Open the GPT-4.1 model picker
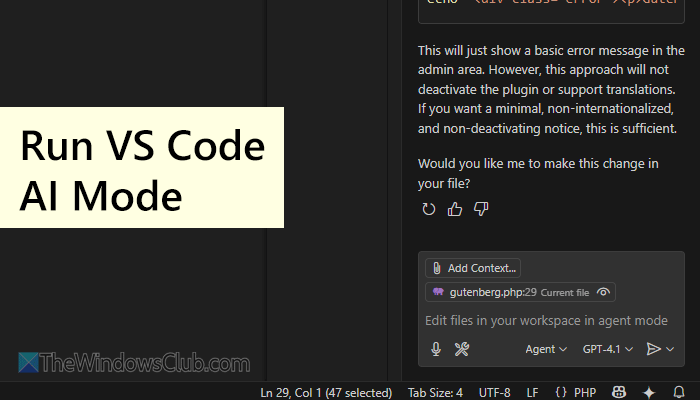Image resolution: width=700 pixels, height=400 pixels. click(x=608, y=349)
